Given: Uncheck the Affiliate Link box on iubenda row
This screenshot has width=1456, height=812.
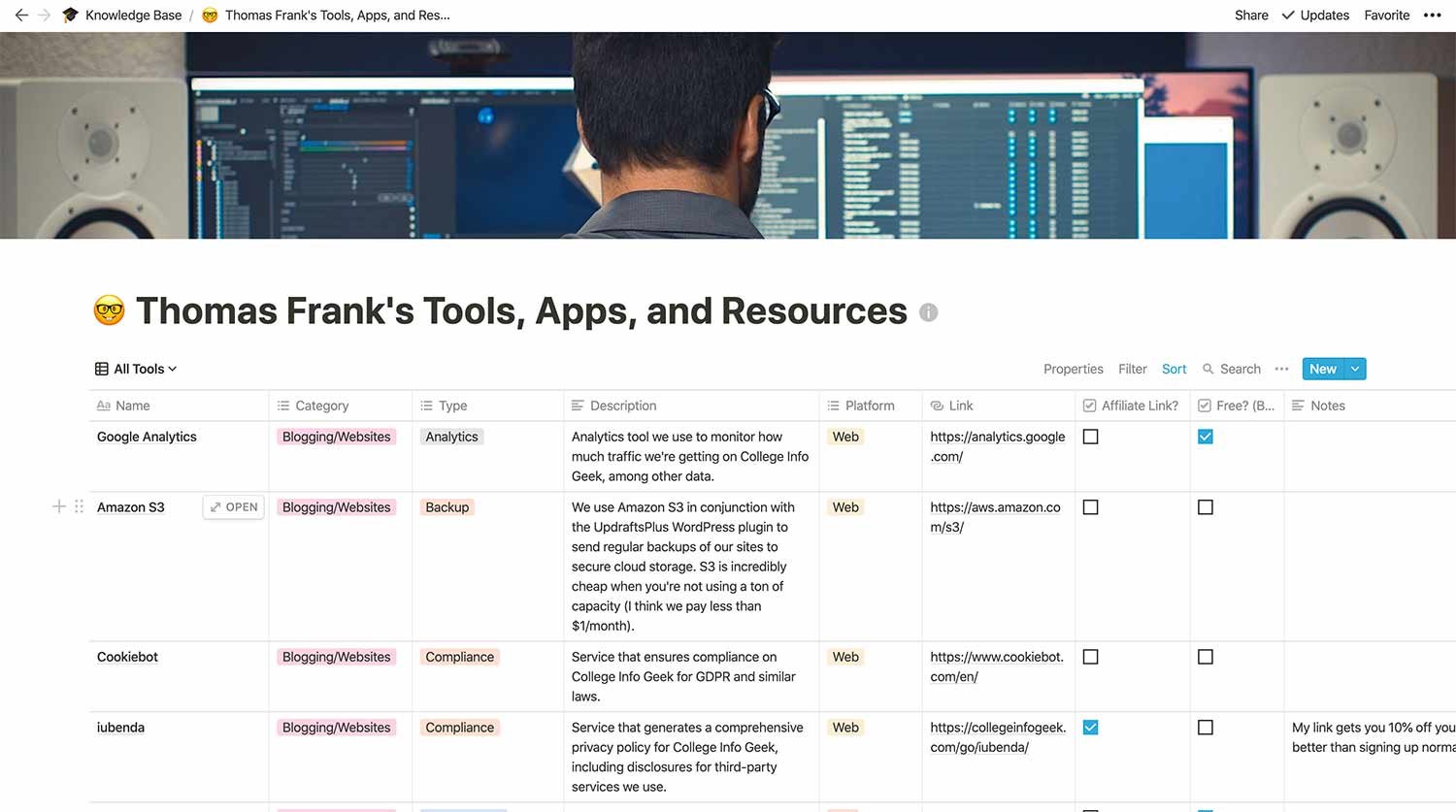Looking at the screenshot, I should tap(1090, 727).
